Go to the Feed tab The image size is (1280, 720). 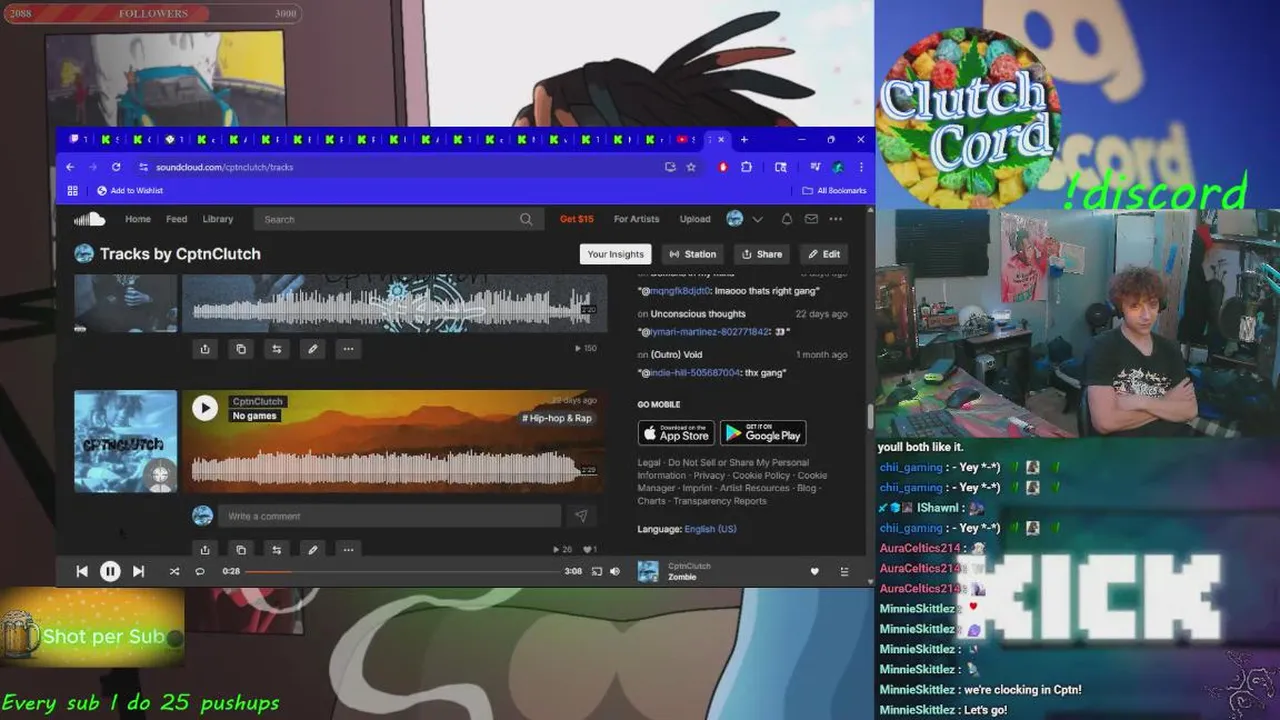pyautogui.click(x=177, y=219)
